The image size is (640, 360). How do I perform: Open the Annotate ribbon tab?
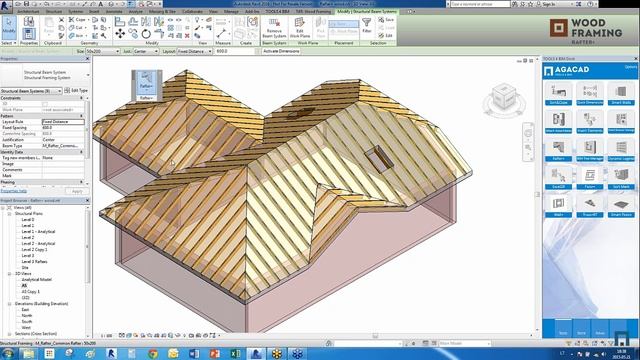114,11
